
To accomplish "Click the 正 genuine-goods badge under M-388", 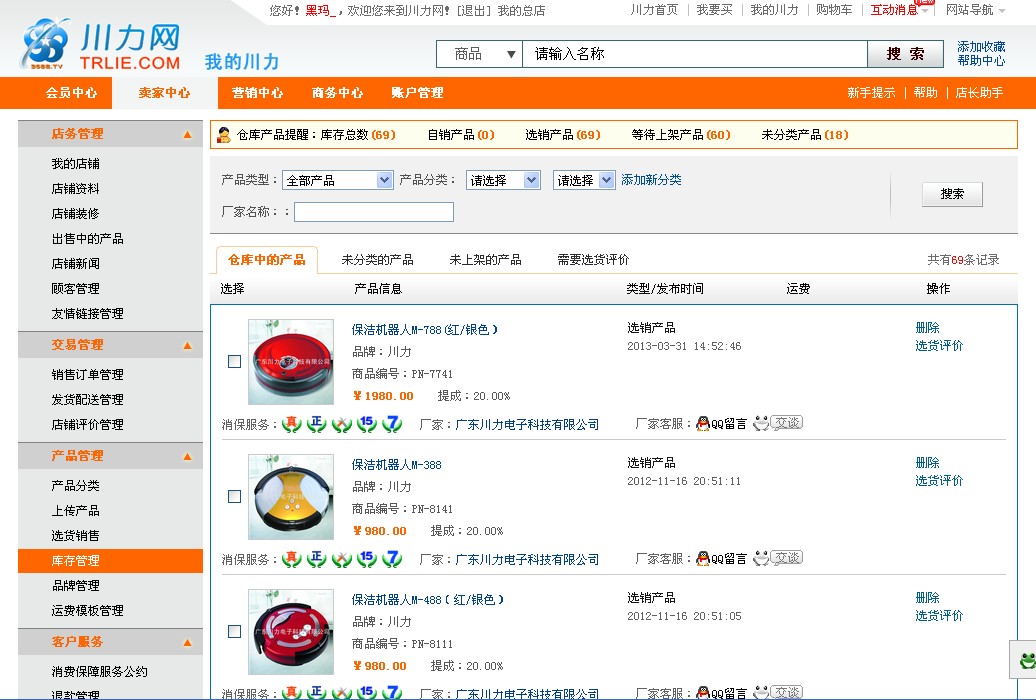I will [316, 558].
